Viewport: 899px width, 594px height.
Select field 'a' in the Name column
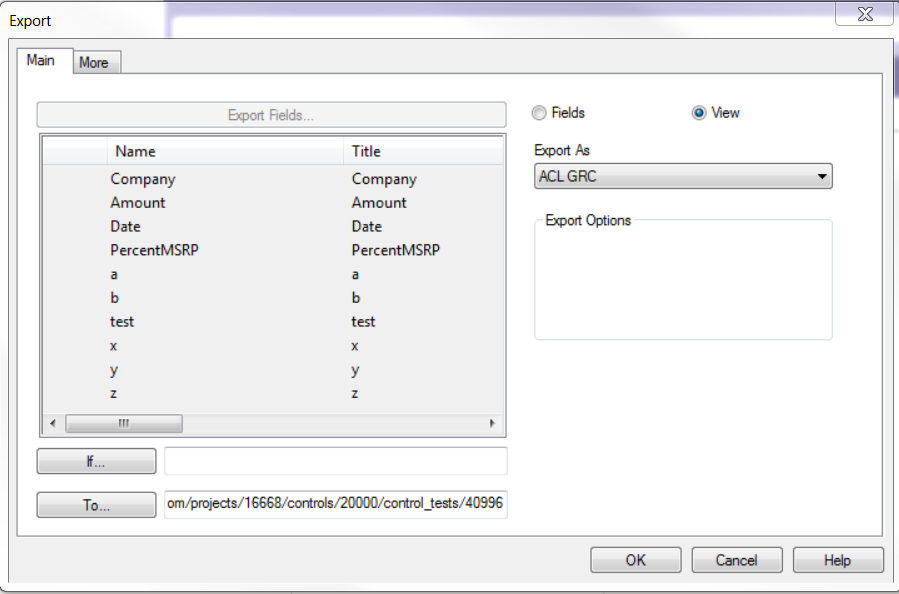(114, 275)
